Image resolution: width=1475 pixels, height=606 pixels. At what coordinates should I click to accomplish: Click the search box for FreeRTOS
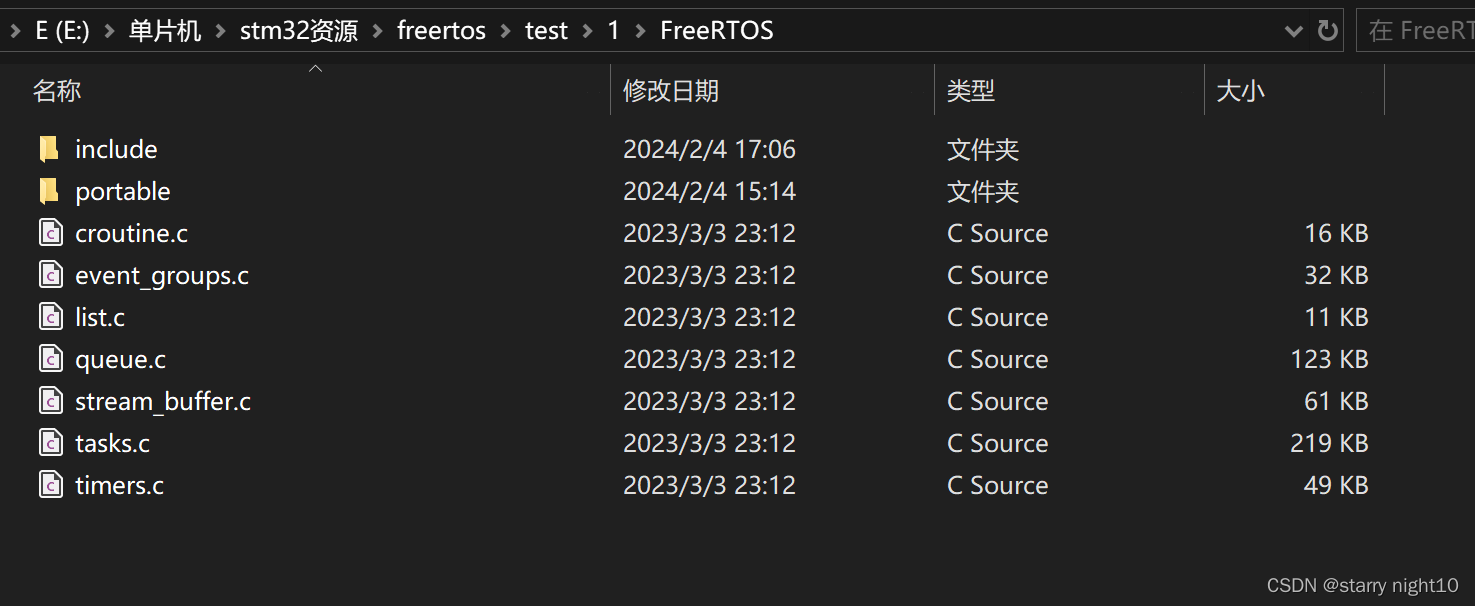point(1416,31)
